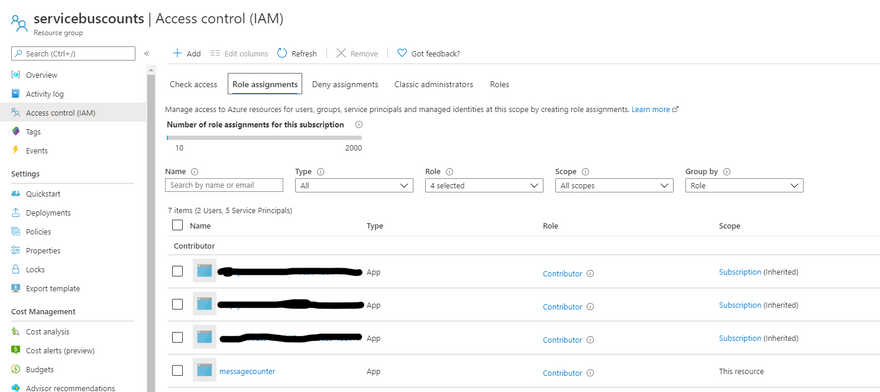This screenshot has height=392, width=880.
Task: Open the Type filter dropdown
Action: point(354,185)
